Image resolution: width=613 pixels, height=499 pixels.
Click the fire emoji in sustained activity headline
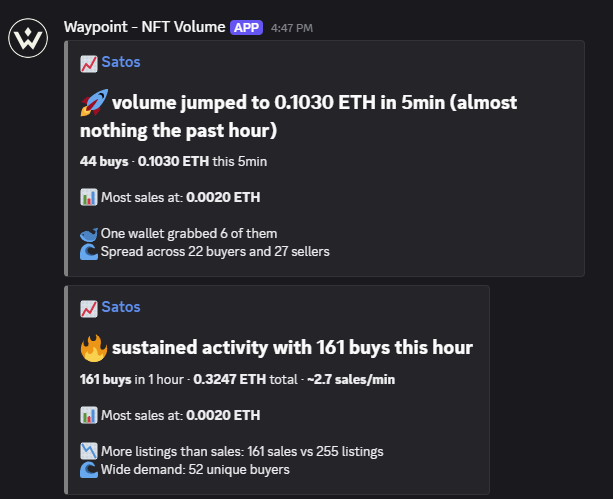[94, 348]
